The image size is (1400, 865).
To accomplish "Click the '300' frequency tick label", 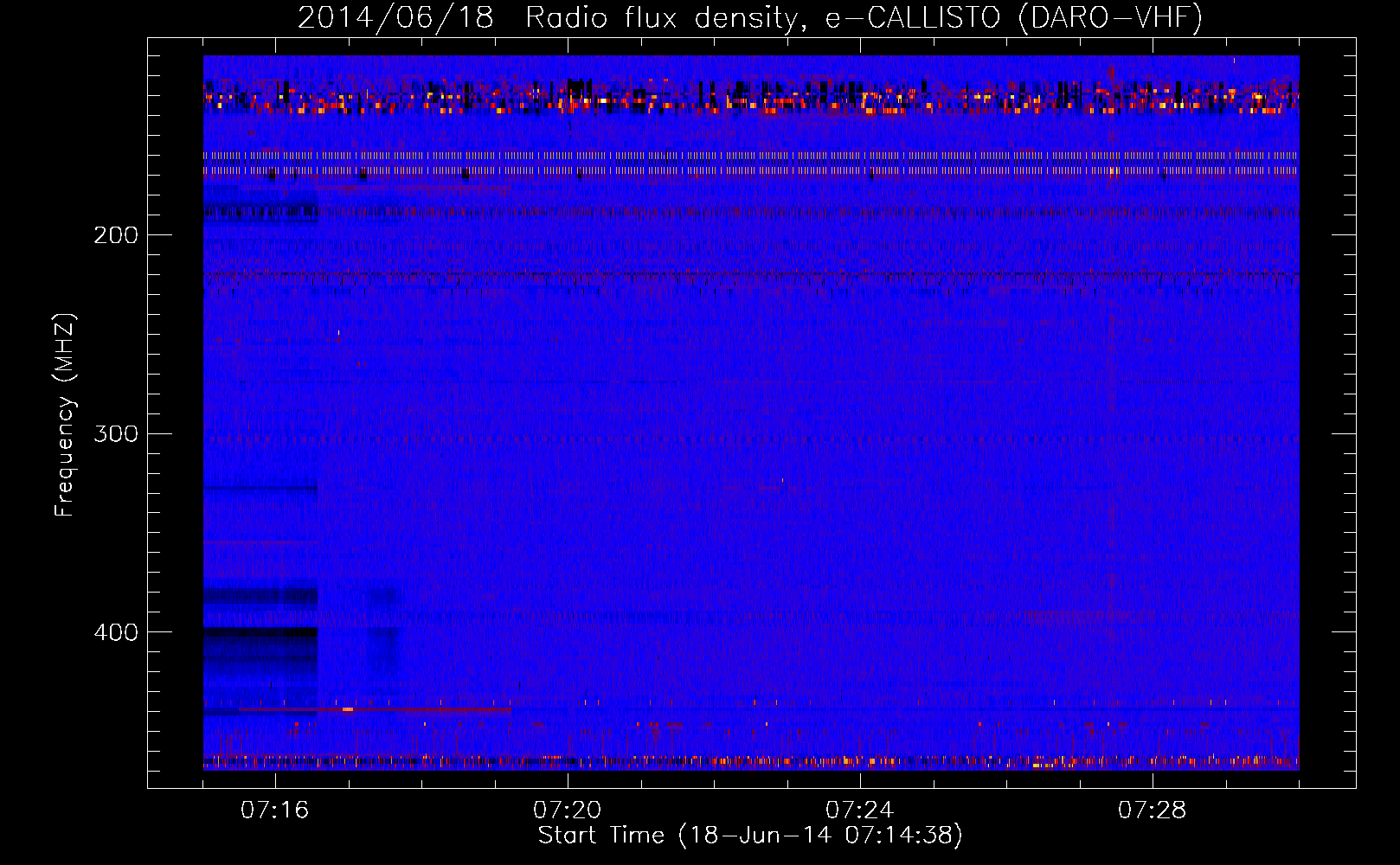I will (116, 433).
